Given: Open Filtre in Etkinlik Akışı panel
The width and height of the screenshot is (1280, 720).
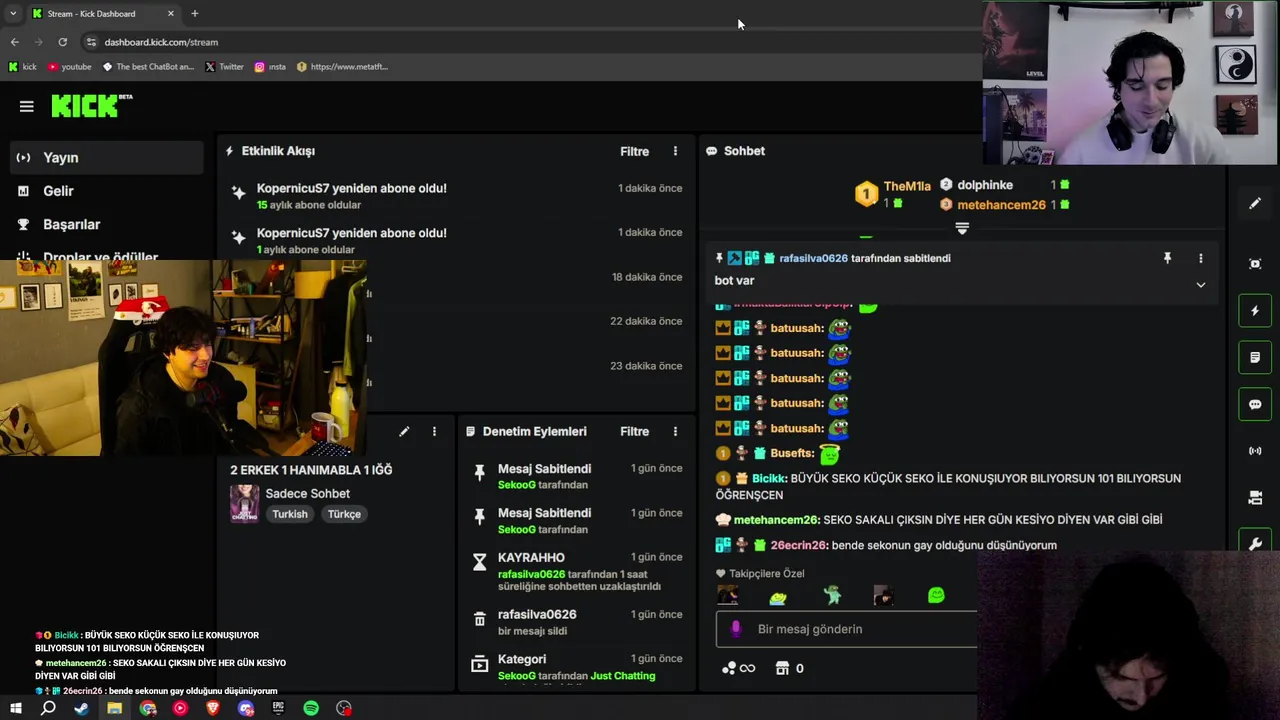Looking at the screenshot, I should click(634, 152).
